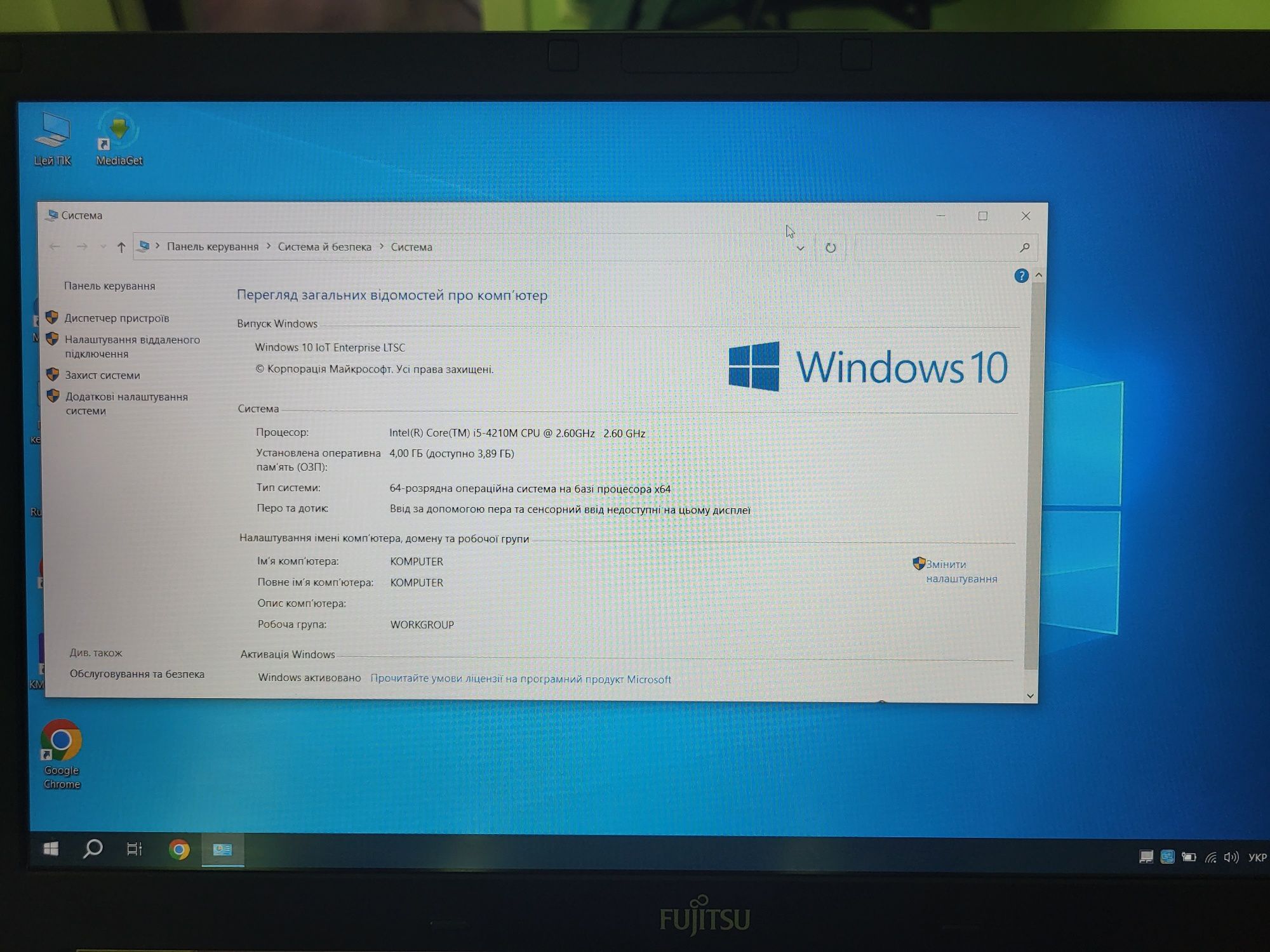Open the battery tray icon
This screenshot has width=1270, height=952.
[1189, 857]
